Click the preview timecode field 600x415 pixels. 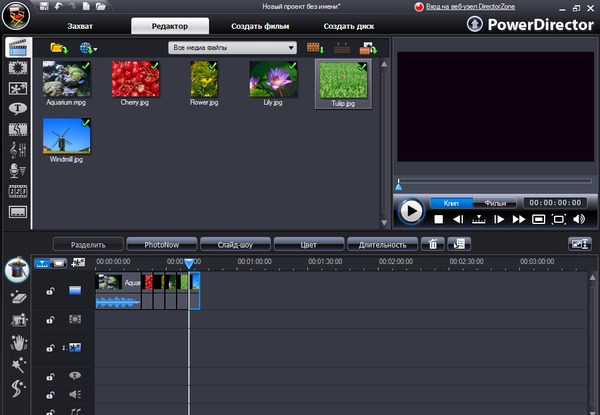pos(555,203)
